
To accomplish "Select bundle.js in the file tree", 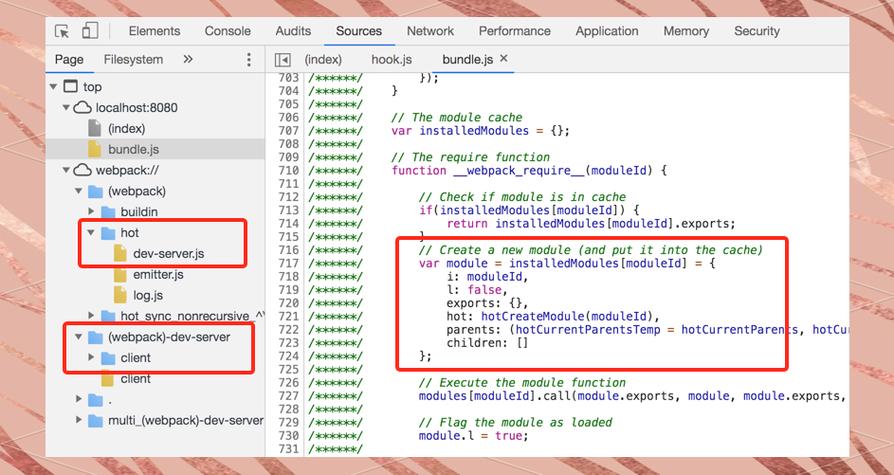I will pyautogui.click(x=133, y=149).
